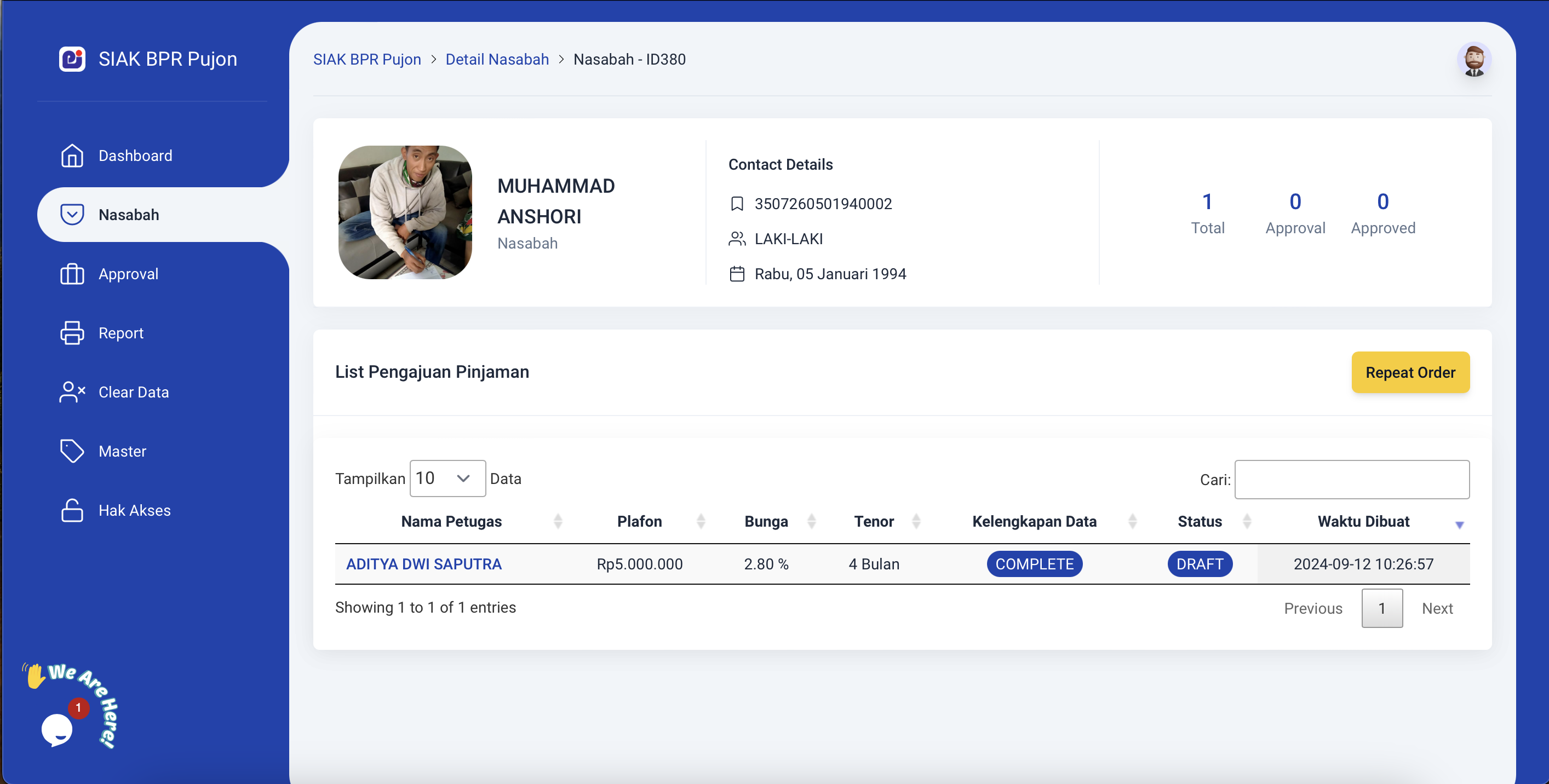Sort table by Plafon column
This screenshot has height=784, width=1549.
point(639,521)
